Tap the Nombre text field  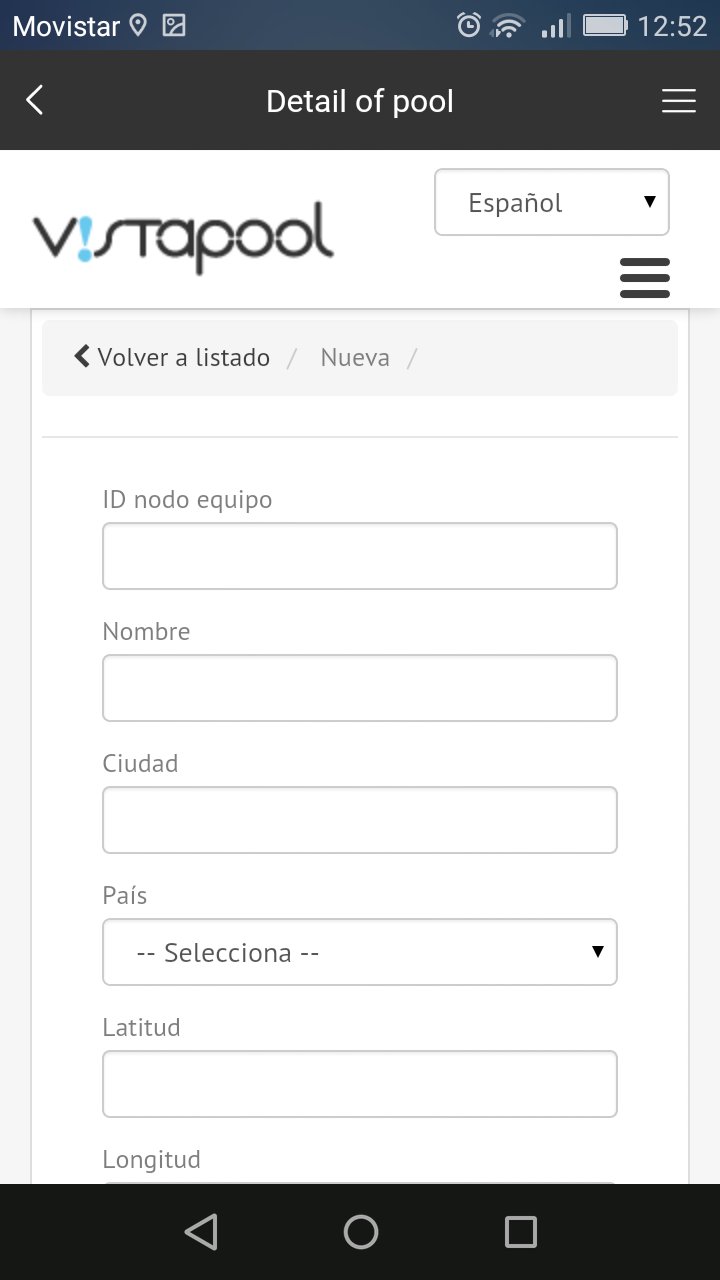coord(359,688)
